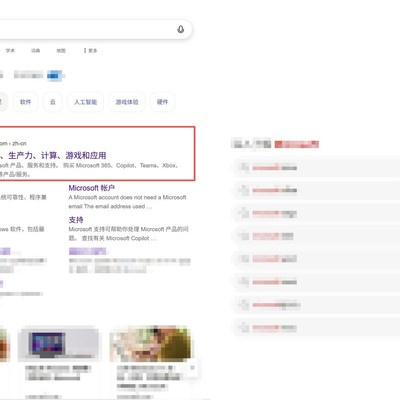Switch to the 词典 search tab

point(36,51)
